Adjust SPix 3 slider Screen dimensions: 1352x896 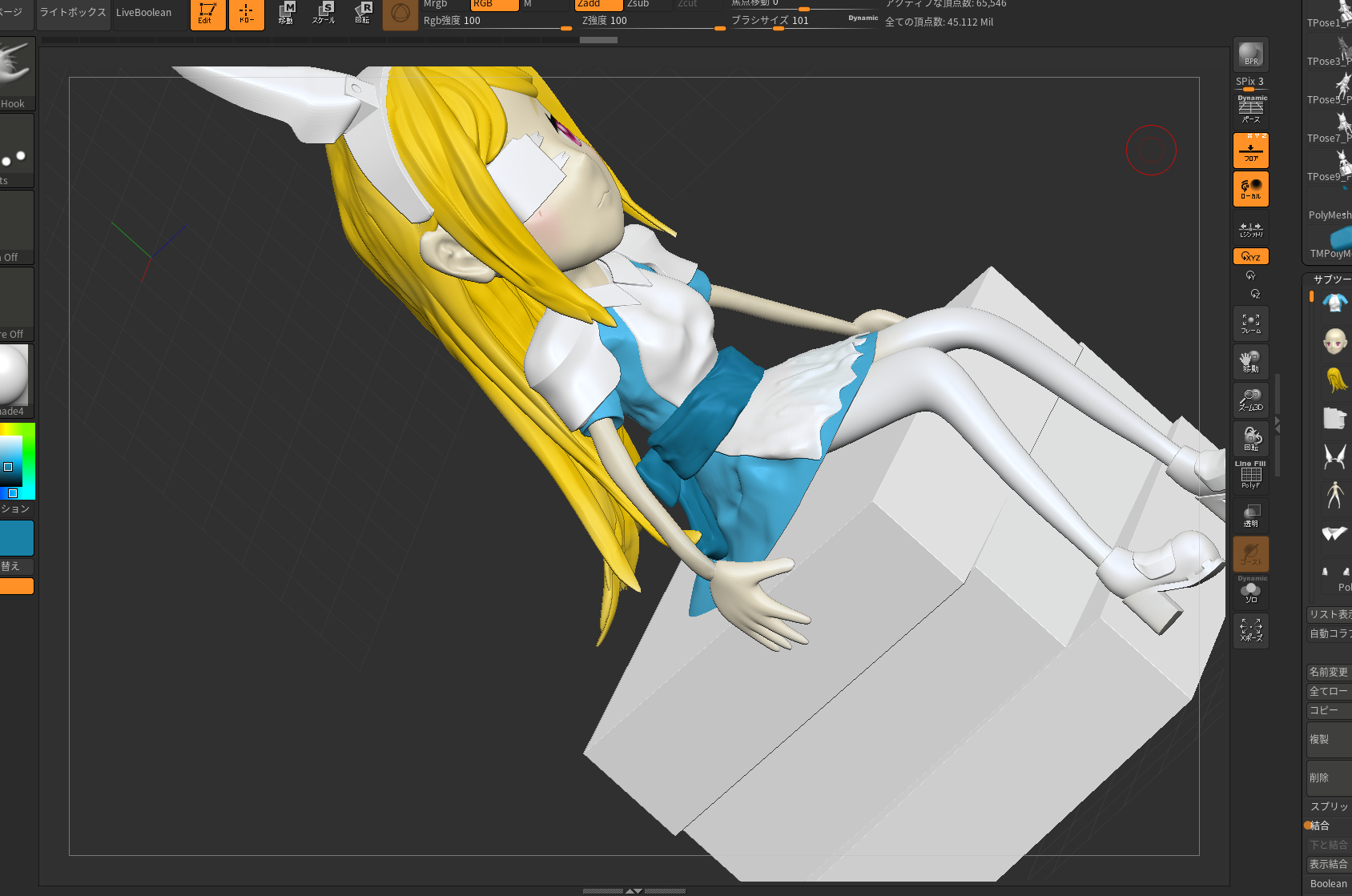pyautogui.click(x=1250, y=83)
